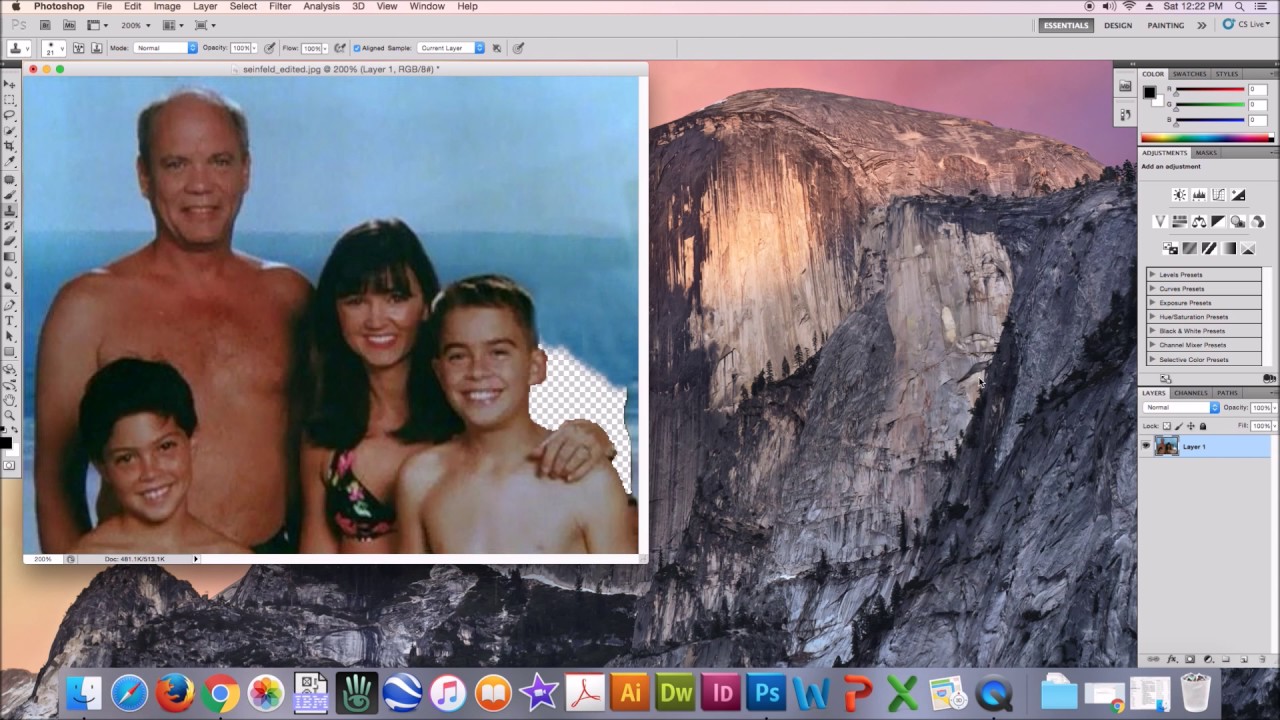Screen dimensions: 1280x720
Task: Select the Eraser tool
Action: (x=10, y=241)
